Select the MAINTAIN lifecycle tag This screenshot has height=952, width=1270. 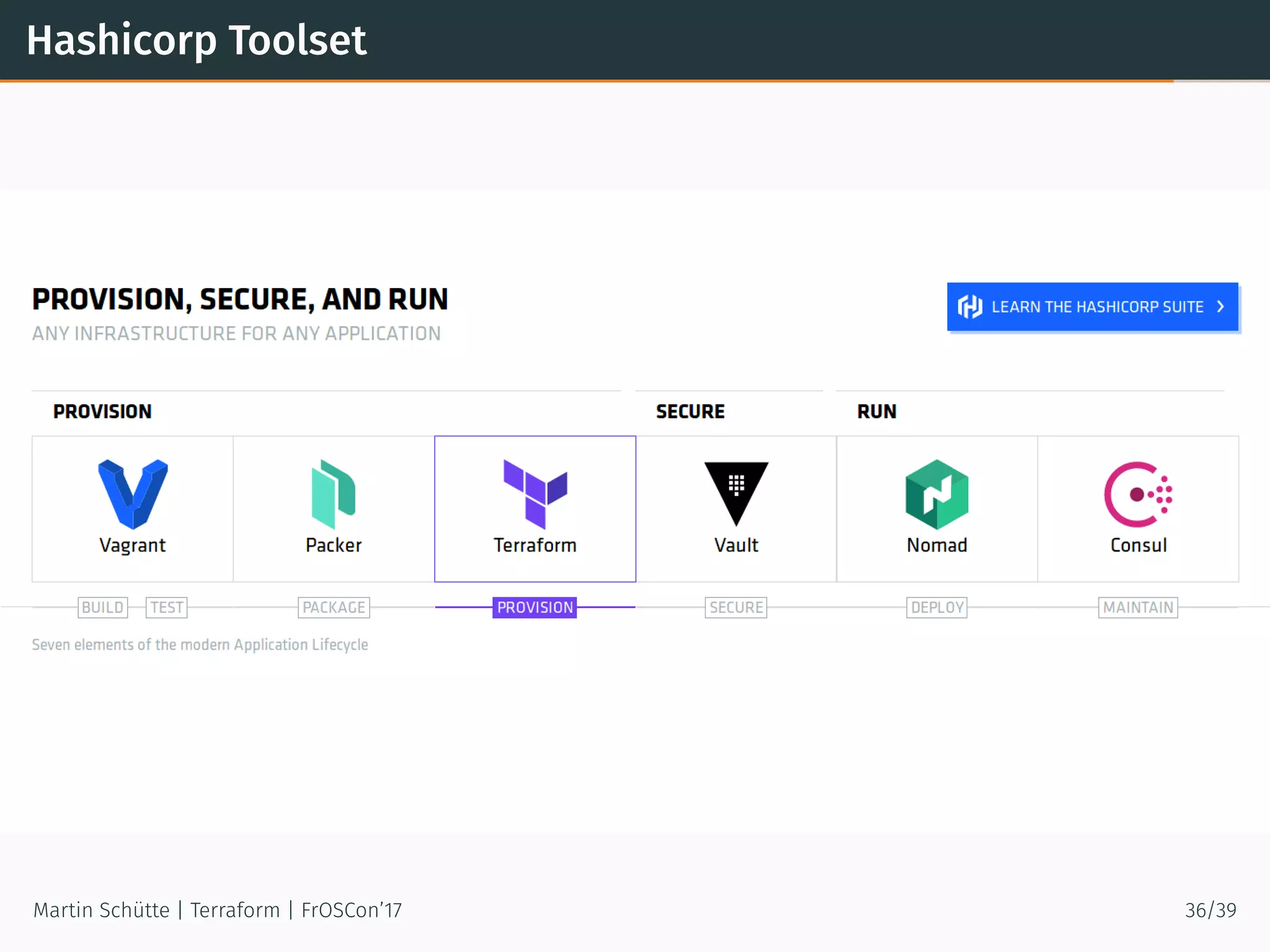click(x=1138, y=607)
